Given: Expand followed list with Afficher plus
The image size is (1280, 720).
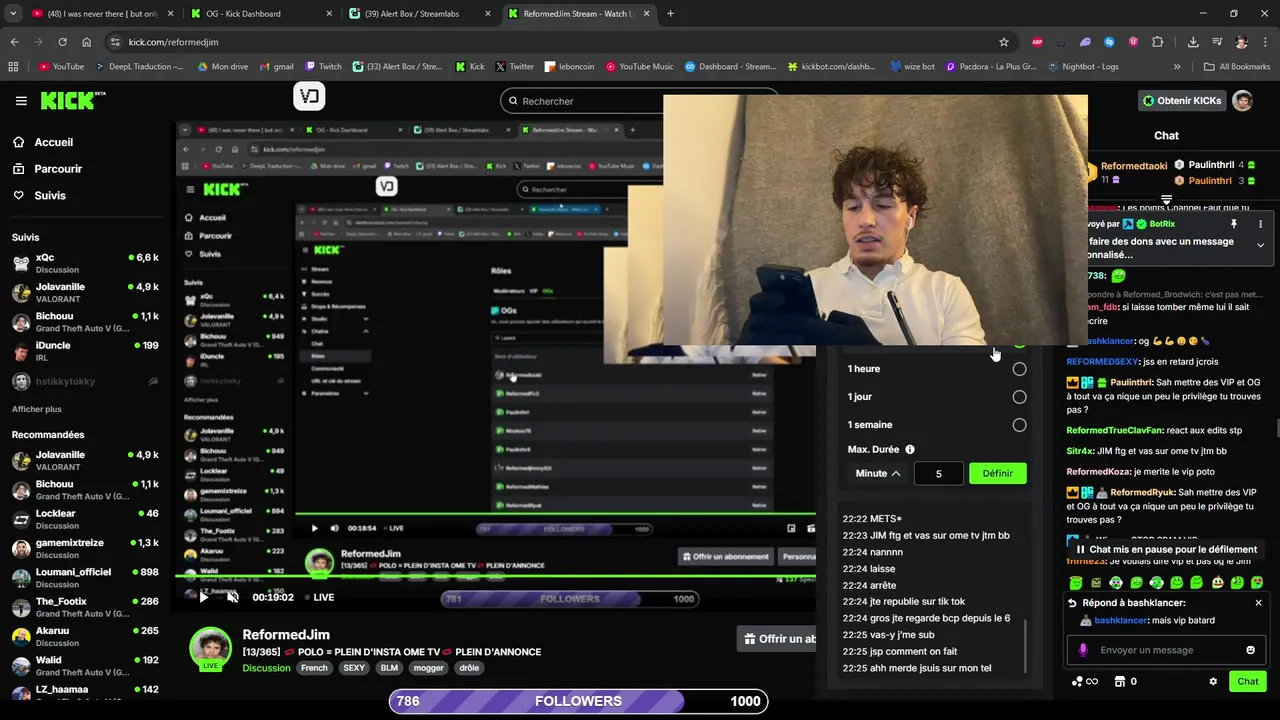Looking at the screenshot, I should 36,409.
